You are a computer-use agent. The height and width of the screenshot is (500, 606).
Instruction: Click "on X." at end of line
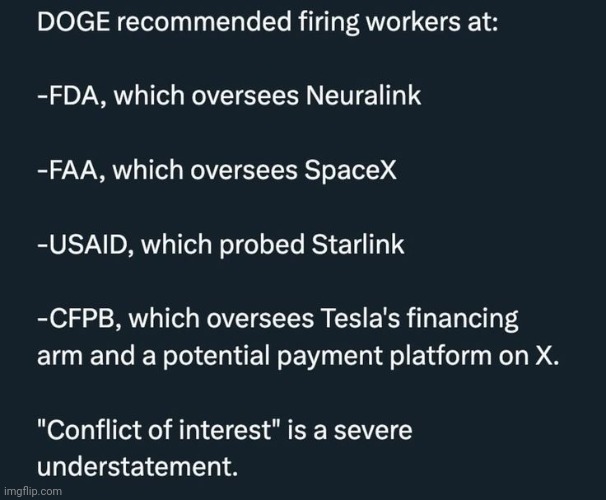(529, 355)
